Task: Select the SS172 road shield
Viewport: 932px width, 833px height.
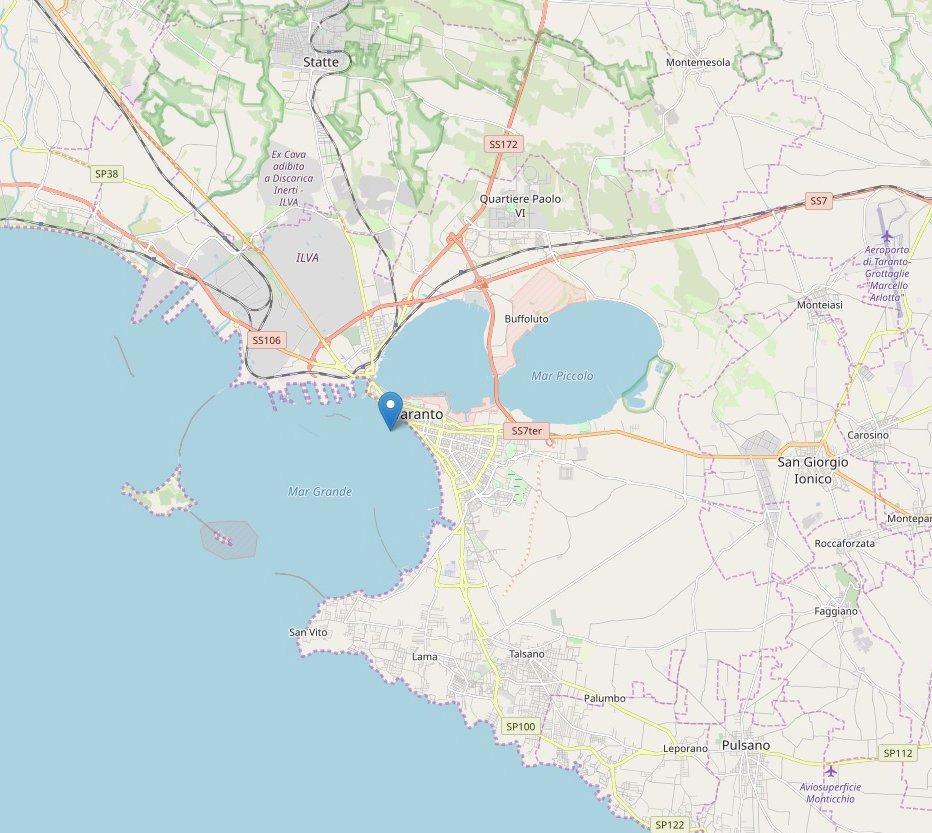Action: click(x=503, y=144)
